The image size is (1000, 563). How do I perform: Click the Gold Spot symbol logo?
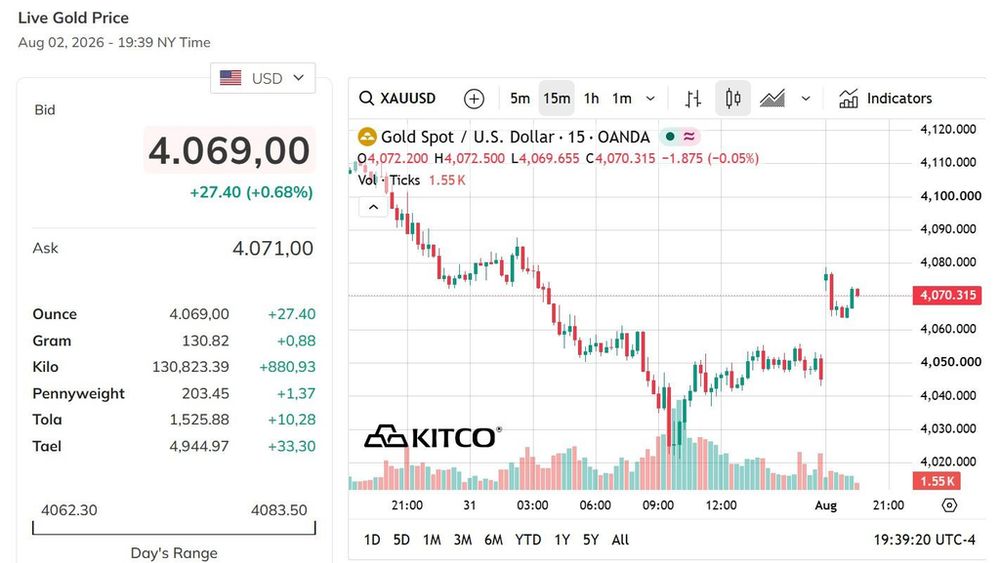(367, 136)
